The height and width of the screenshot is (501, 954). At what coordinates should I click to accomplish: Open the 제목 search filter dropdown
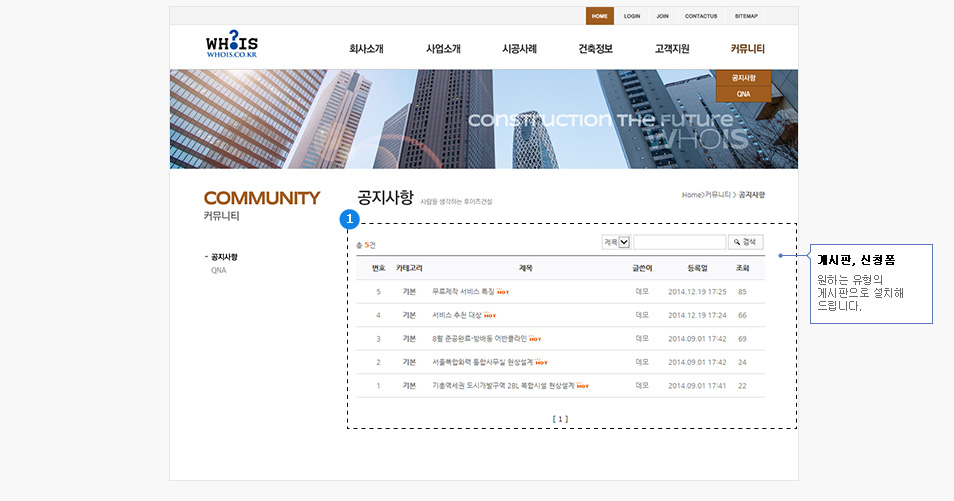624,242
